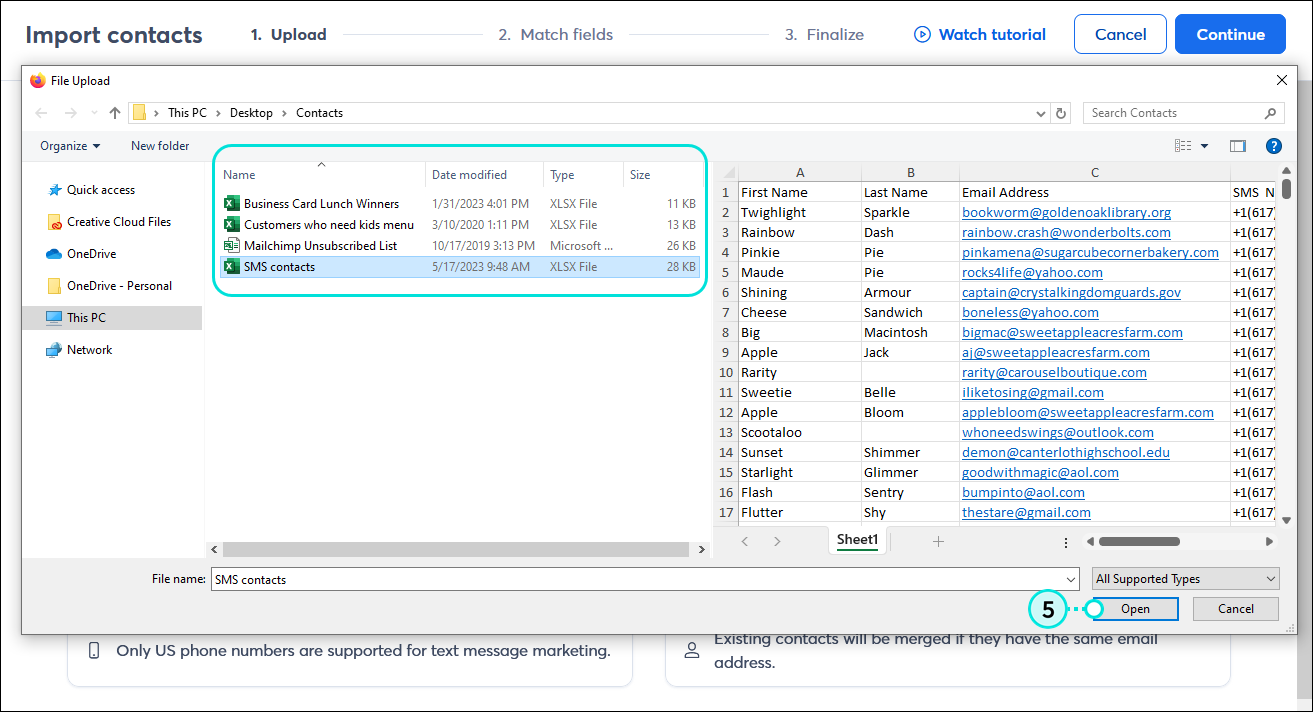Toggle the preview pane icon
This screenshot has height=712, width=1313.
[x=1238, y=146]
